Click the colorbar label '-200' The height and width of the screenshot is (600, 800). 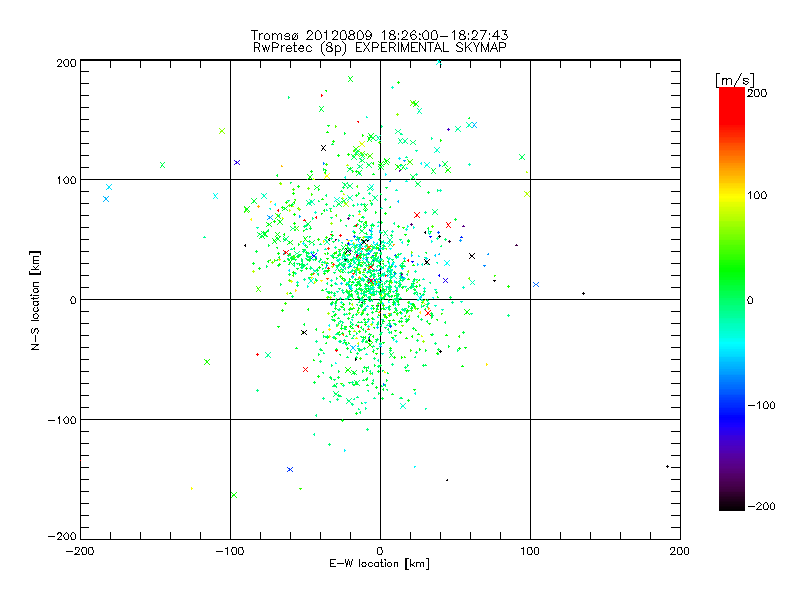pos(761,507)
